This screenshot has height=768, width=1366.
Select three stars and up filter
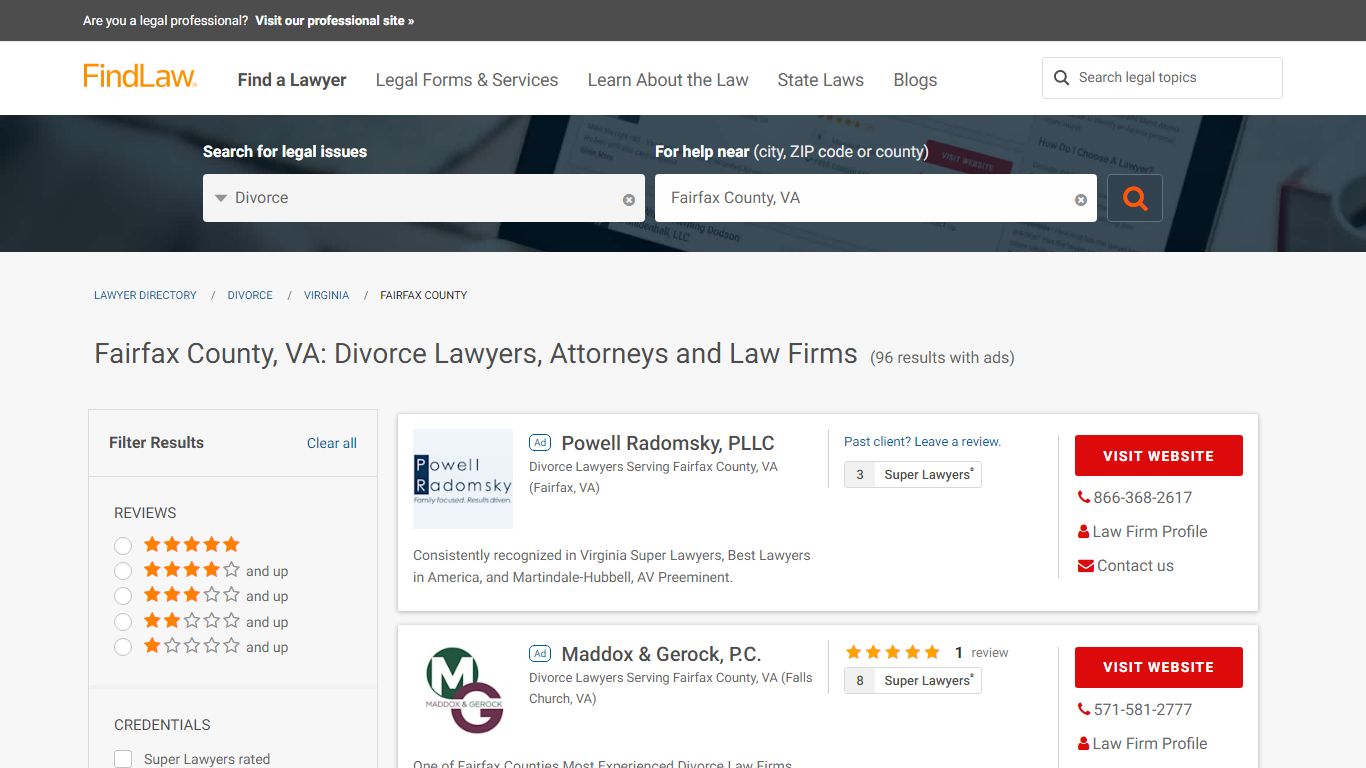point(123,596)
